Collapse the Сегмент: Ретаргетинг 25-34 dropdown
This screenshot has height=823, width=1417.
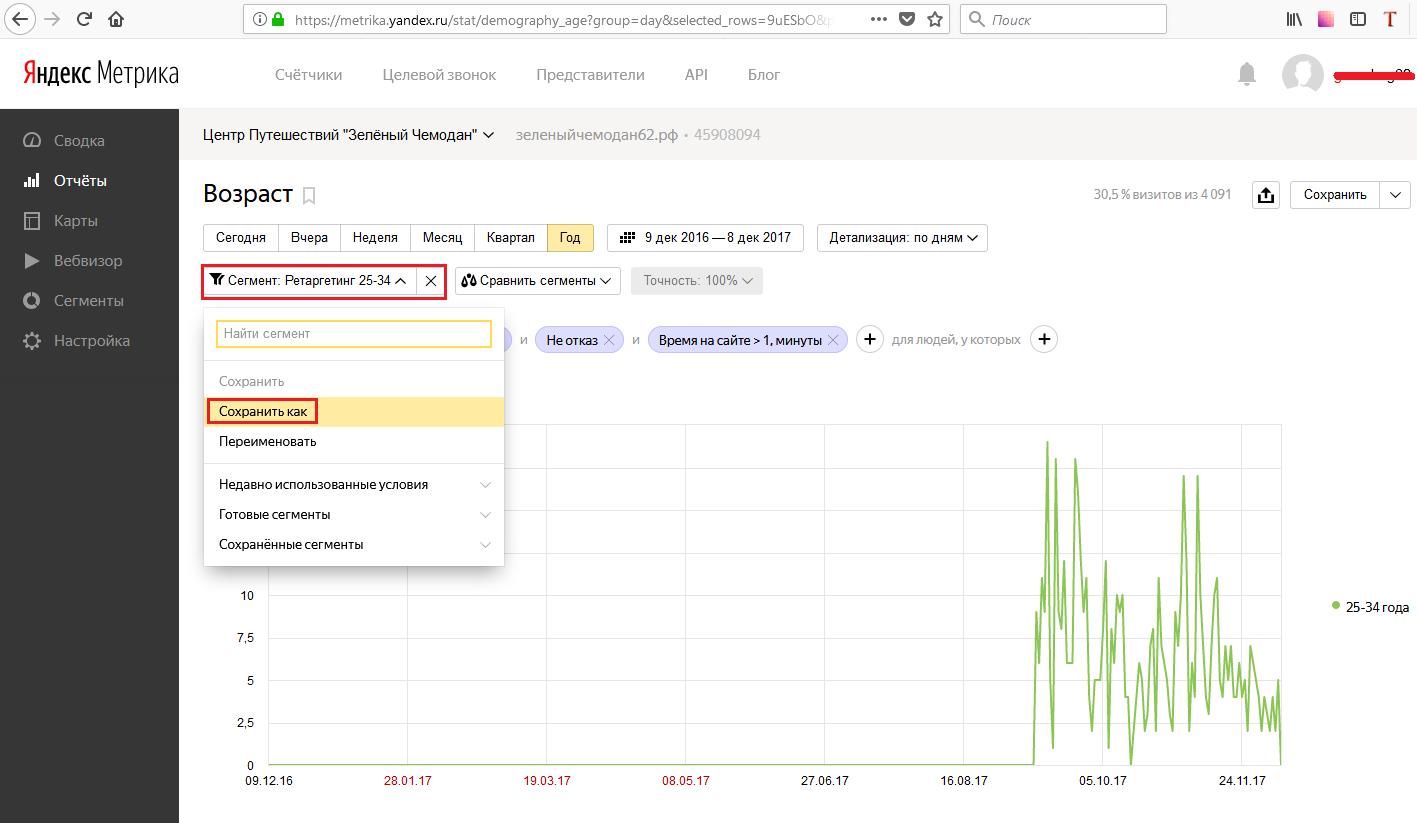[309, 281]
